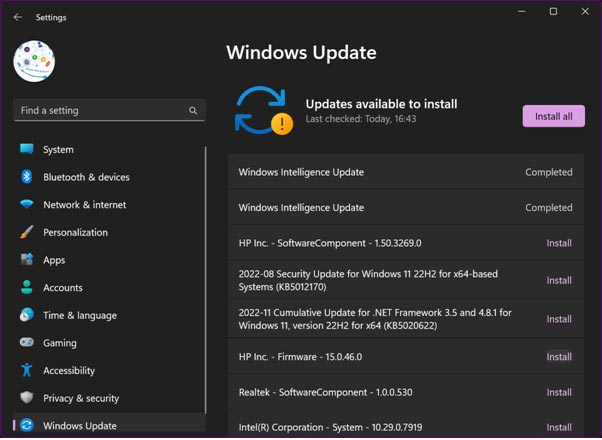
Task: Click the Intel(R) Corporation System update name
Action: [x=330, y=427]
